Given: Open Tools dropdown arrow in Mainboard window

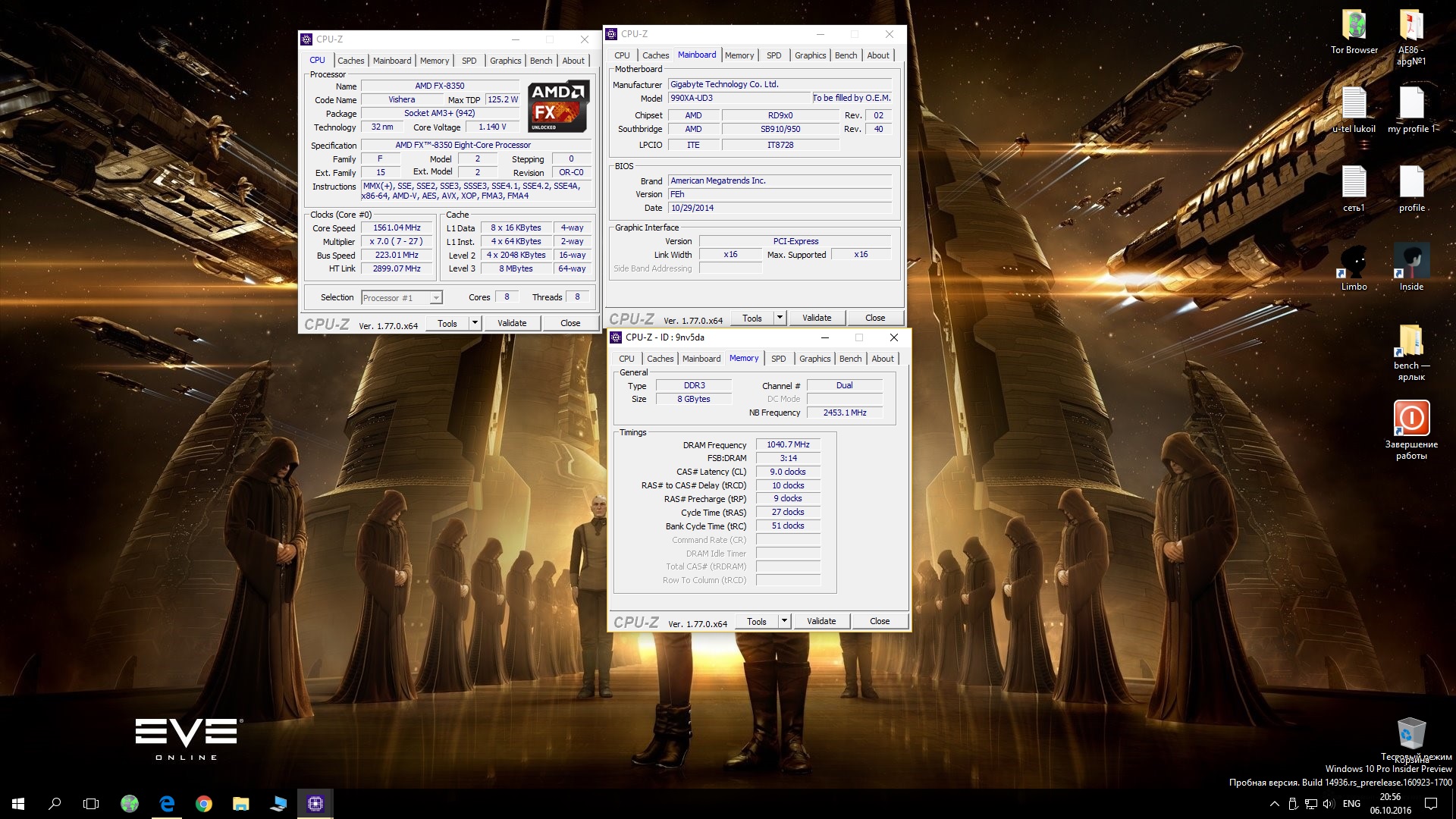Looking at the screenshot, I should click(x=780, y=318).
